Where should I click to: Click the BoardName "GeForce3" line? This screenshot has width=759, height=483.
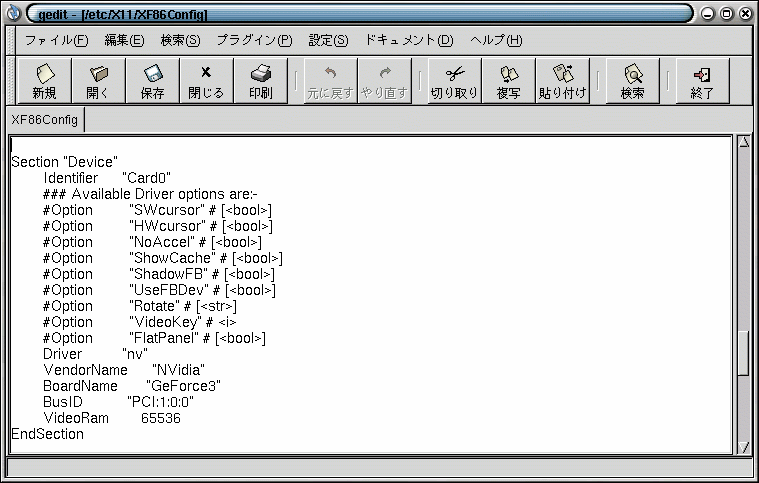point(132,386)
